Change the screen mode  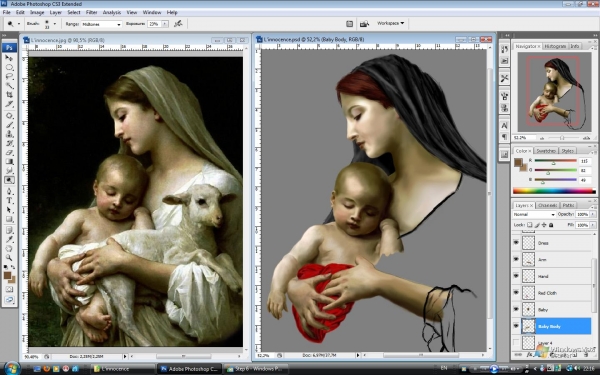[x=9, y=300]
